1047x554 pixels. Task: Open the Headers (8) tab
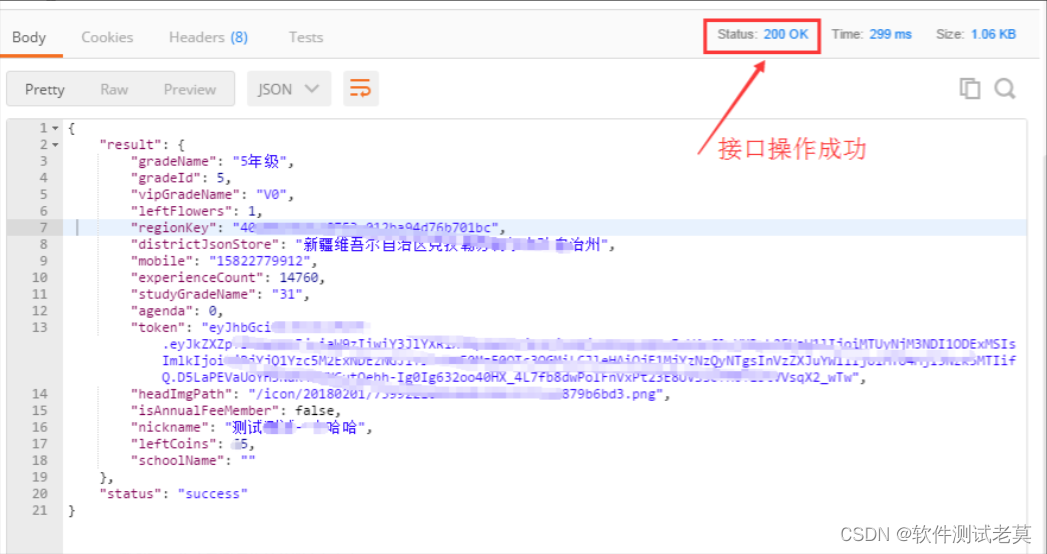[x=208, y=37]
